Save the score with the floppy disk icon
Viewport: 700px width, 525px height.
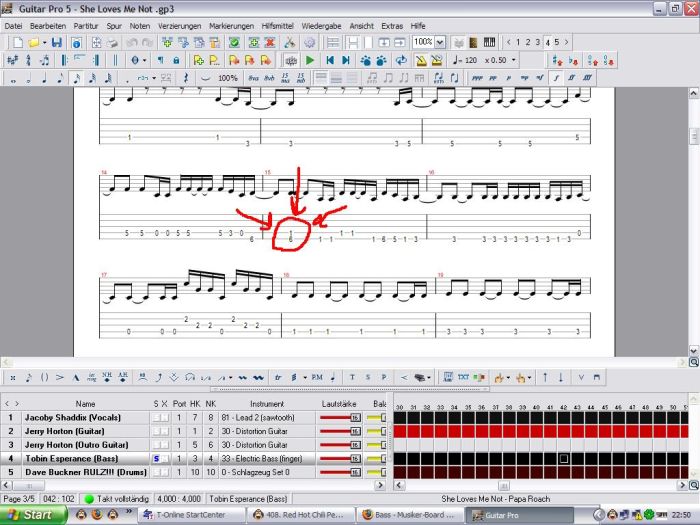pyautogui.click(x=57, y=42)
